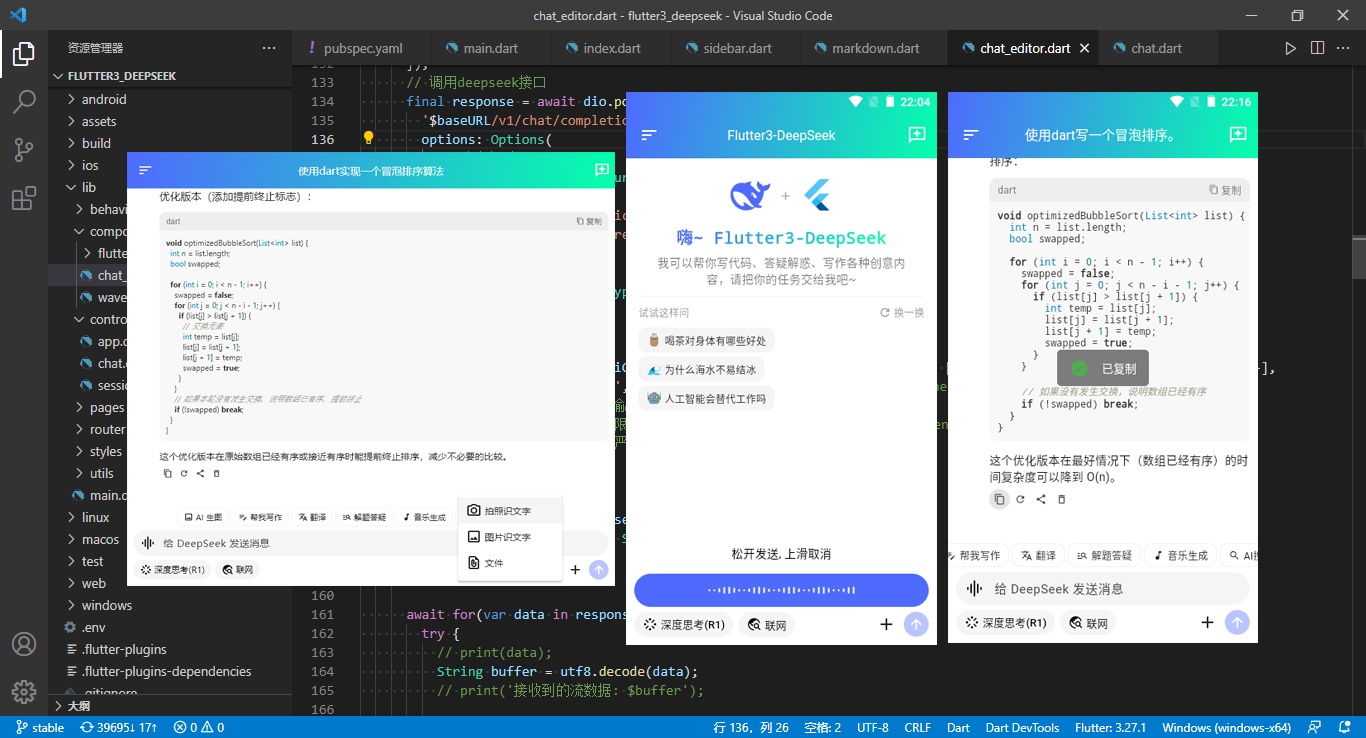Collapse the lib folder in Explorer
This screenshot has width=1366, height=738.
(x=88, y=187)
